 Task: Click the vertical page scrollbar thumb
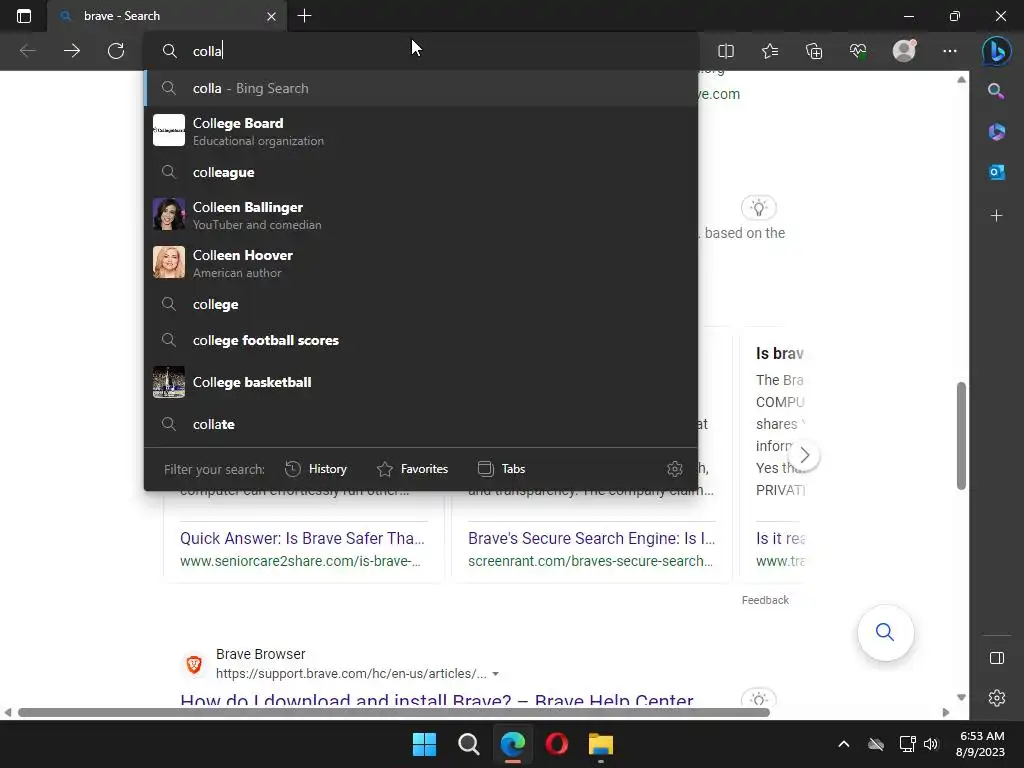(x=961, y=436)
